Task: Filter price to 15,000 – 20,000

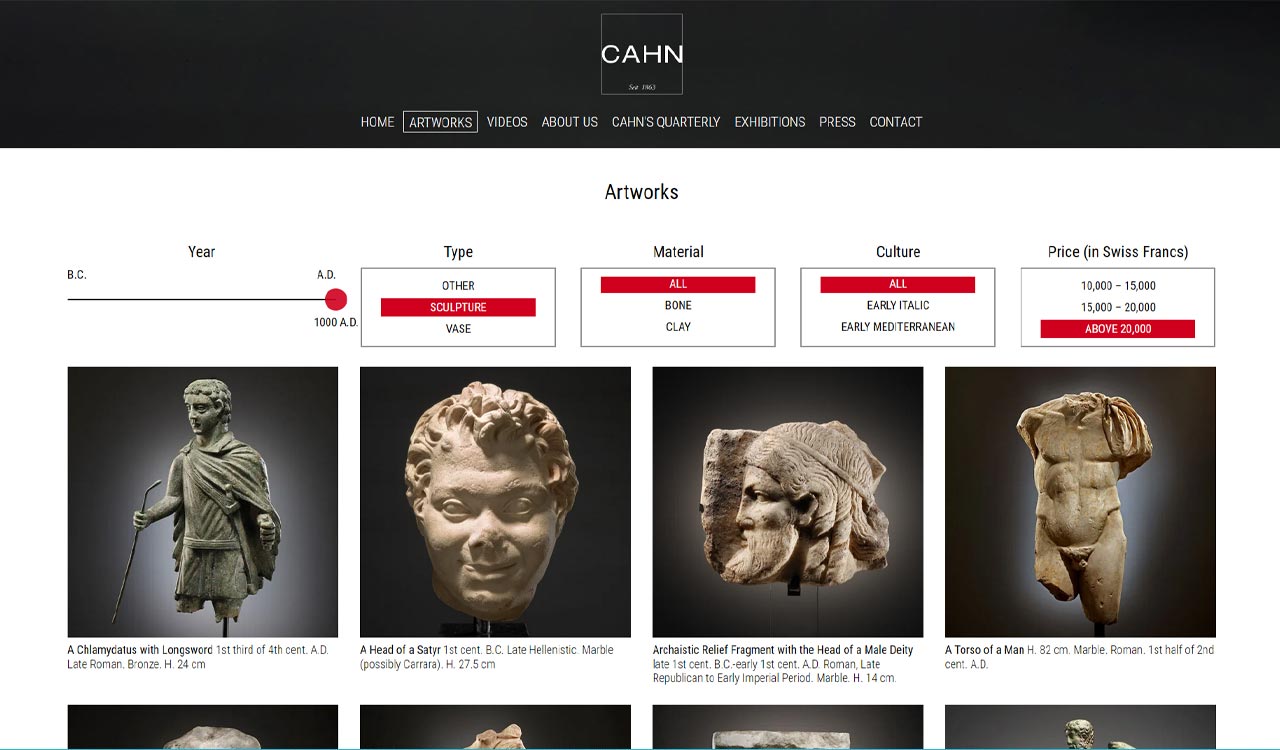Action: [1118, 307]
